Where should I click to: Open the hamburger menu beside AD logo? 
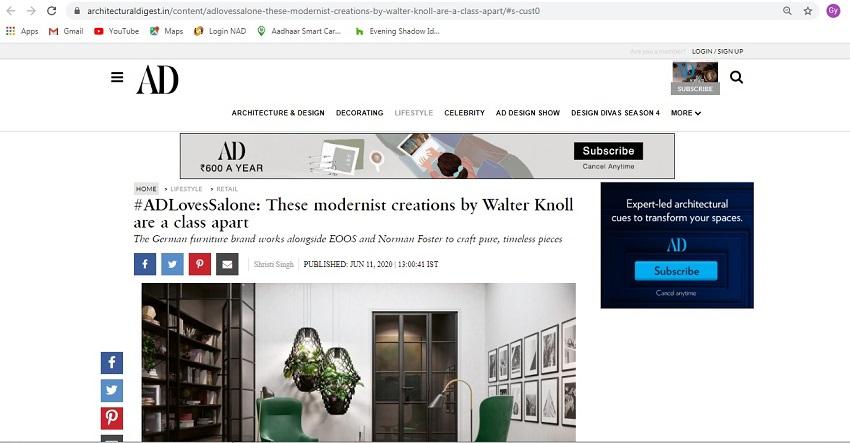point(117,78)
